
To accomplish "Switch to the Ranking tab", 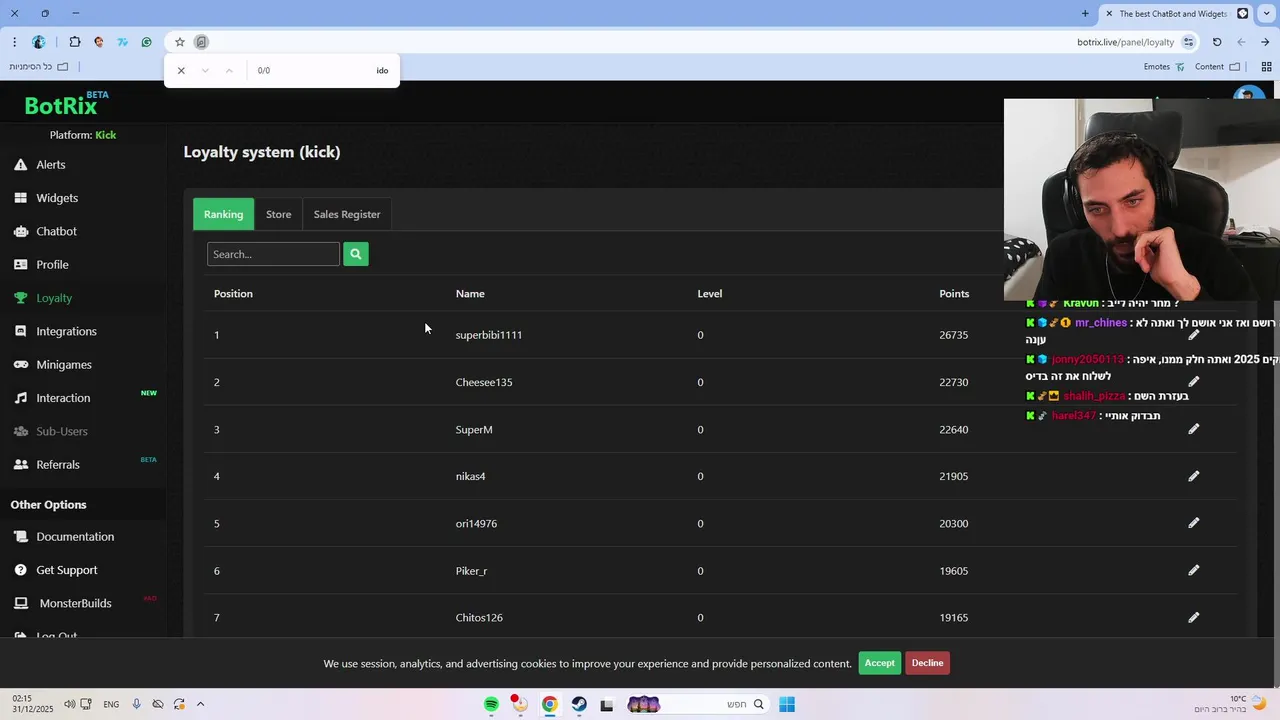I will click(223, 214).
